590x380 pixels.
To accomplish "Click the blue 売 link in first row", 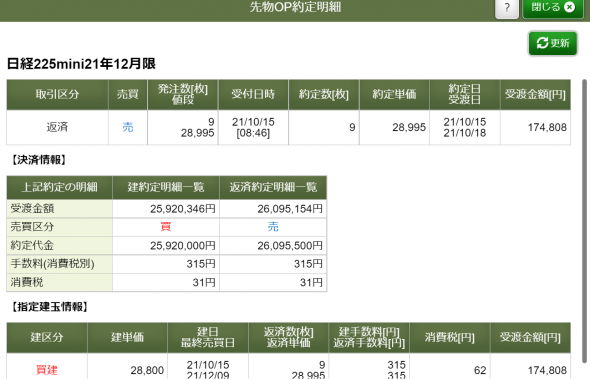I will [128, 127].
